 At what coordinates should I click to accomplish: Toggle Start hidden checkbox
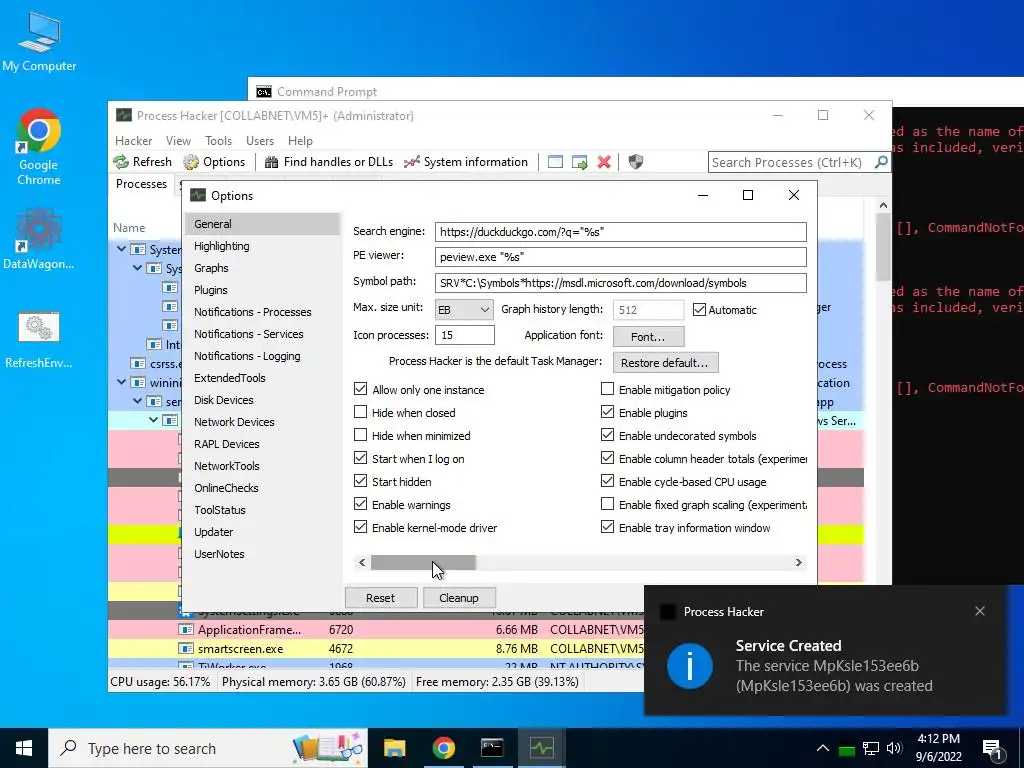(x=360, y=481)
